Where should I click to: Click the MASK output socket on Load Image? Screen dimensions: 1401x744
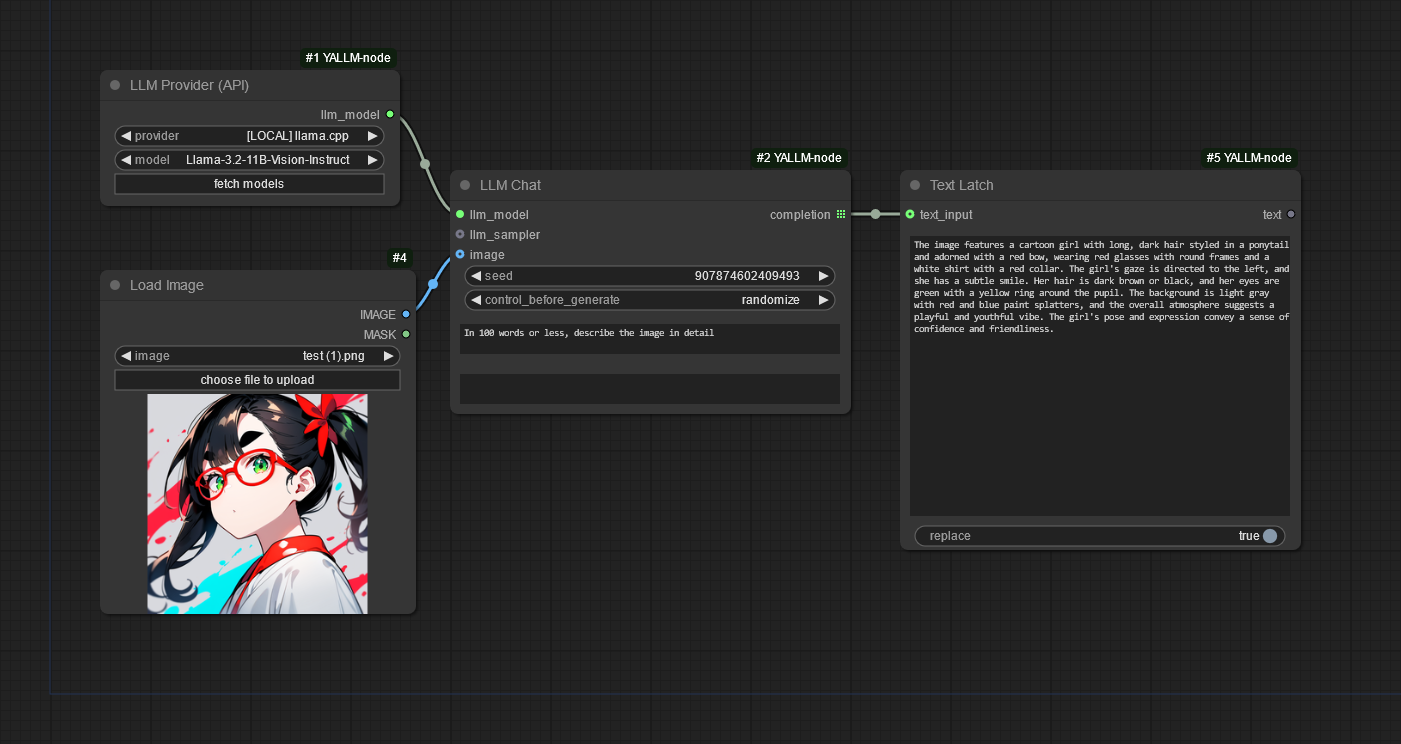tap(406, 334)
